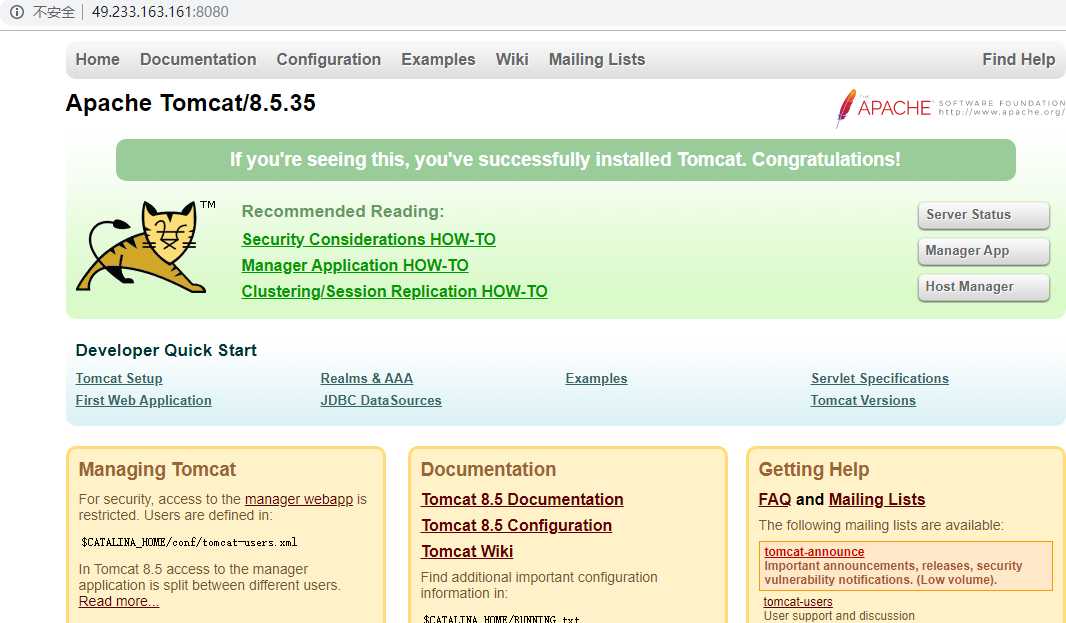Open Tomcat 8.5 Configuration link
This screenshot has width=1066, height=623.
point(517,525)
